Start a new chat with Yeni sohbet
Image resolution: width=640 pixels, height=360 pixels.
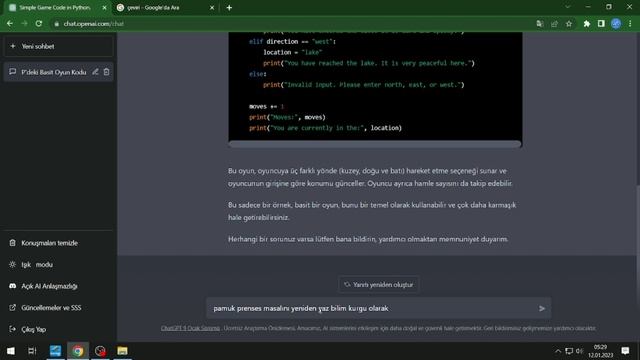[x=58, y=47]
